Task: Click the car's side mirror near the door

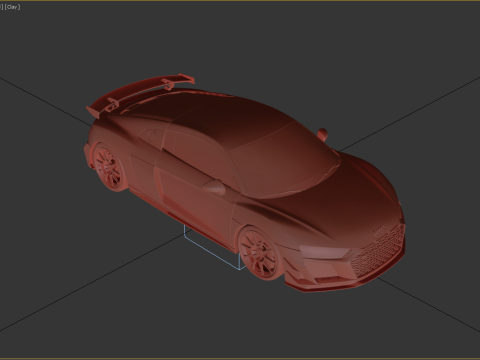Action: click(214, 186)
